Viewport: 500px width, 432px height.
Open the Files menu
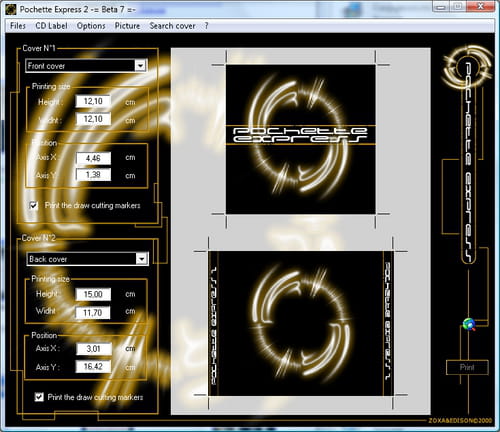tap(18, 26)
